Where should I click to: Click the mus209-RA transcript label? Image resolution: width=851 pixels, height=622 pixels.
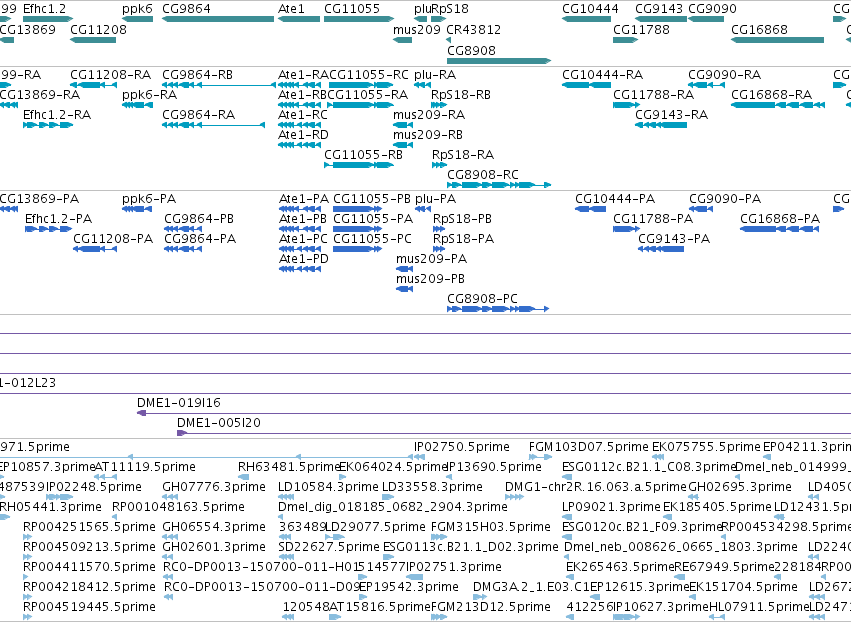[429, 115]
